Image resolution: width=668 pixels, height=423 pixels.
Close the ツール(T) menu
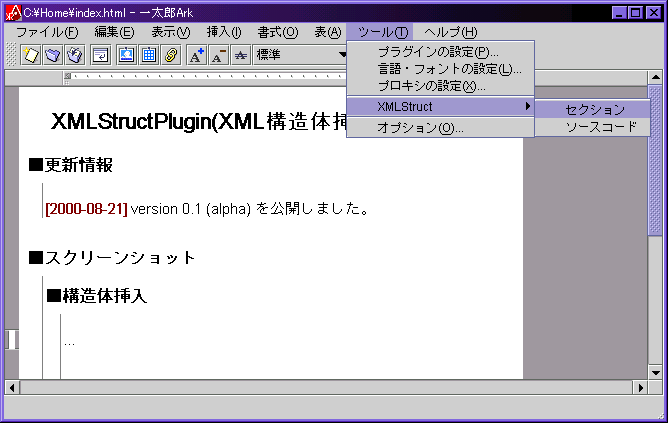coord(382,32)
